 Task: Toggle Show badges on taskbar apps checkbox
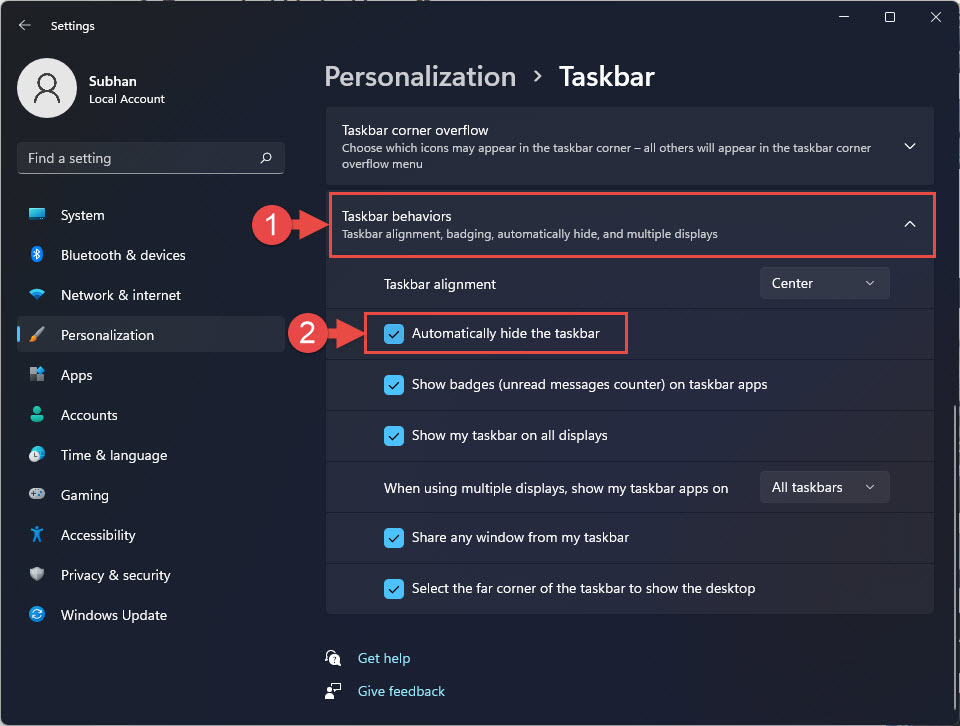click(x=394, y=385)
